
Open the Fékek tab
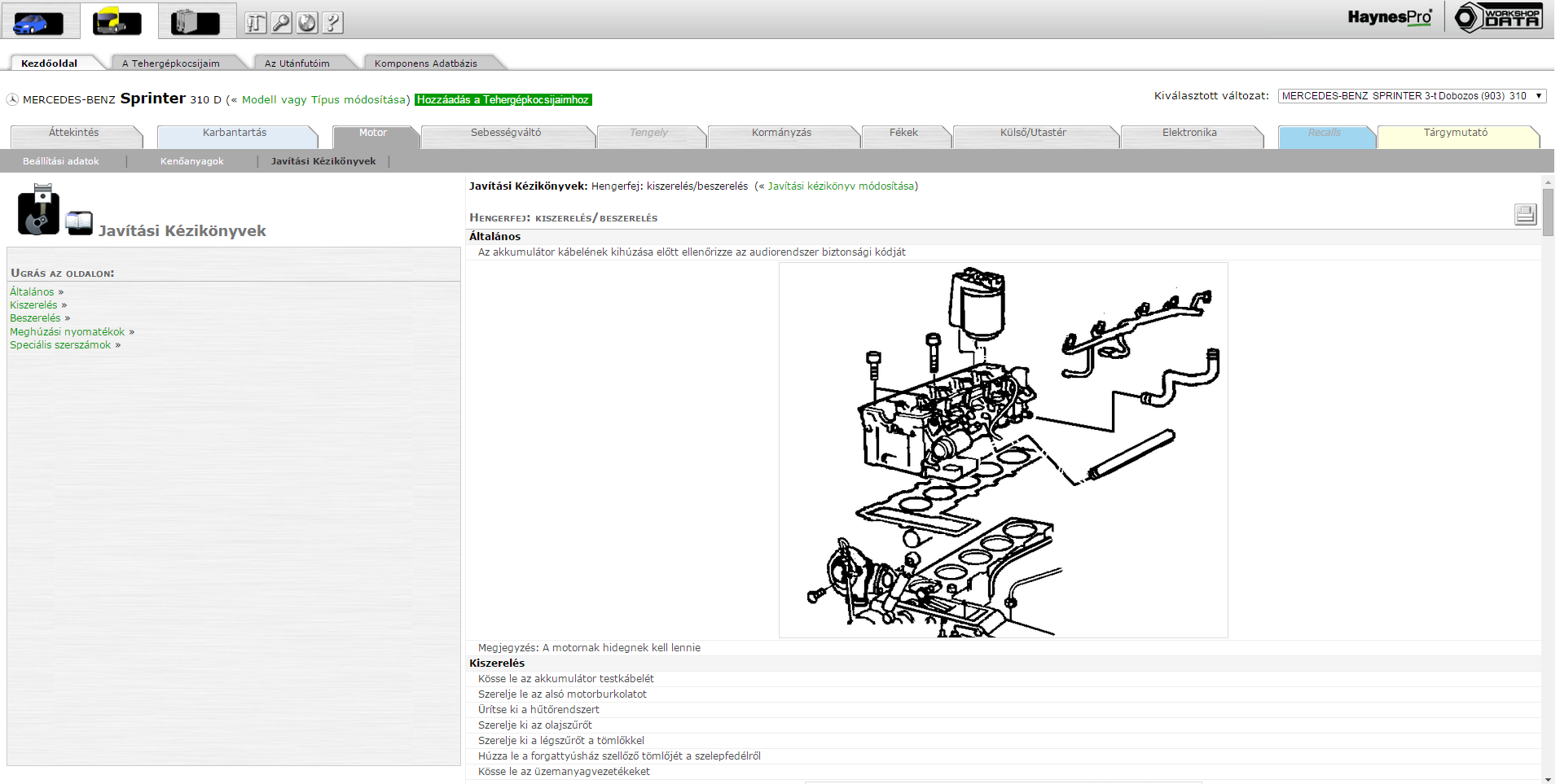pyautogui.click(x=903, y=133)
